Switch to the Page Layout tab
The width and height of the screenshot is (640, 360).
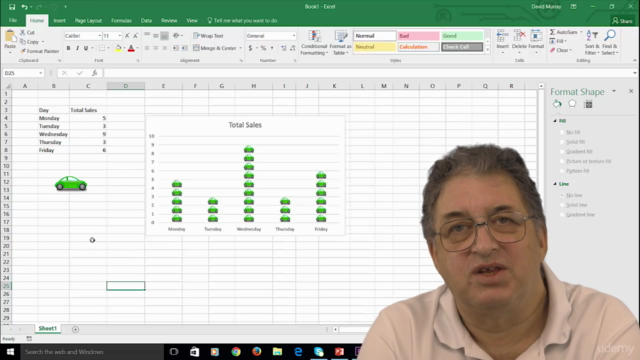(x=88, y=20)
